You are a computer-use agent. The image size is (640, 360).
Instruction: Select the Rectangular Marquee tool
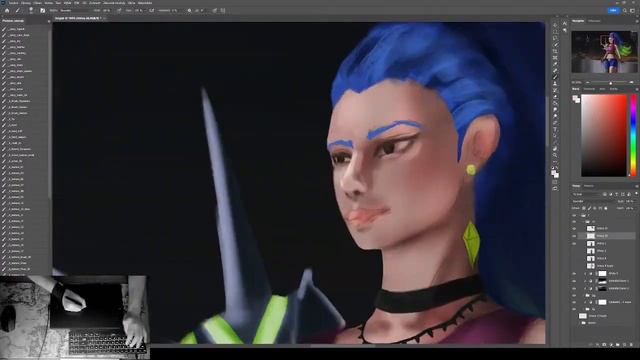(x=555, y=31)
